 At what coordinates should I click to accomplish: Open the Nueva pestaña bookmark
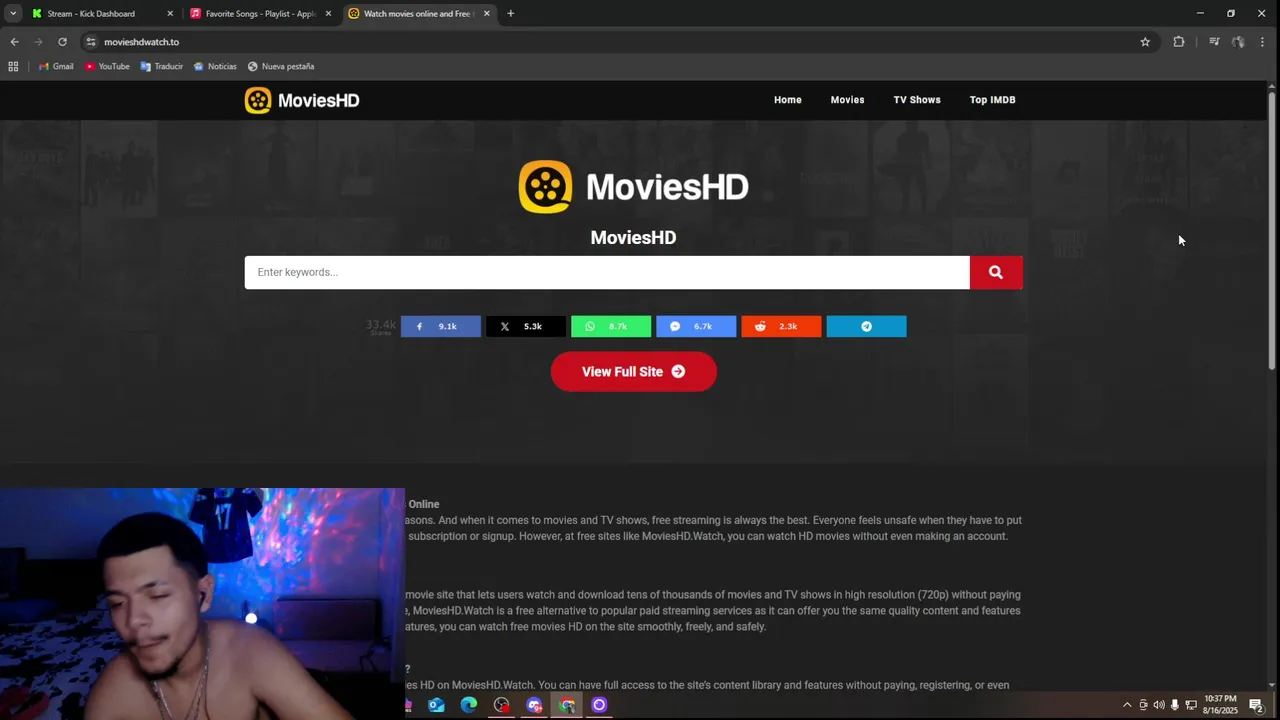pyautogui.click(x=281, y=66)
